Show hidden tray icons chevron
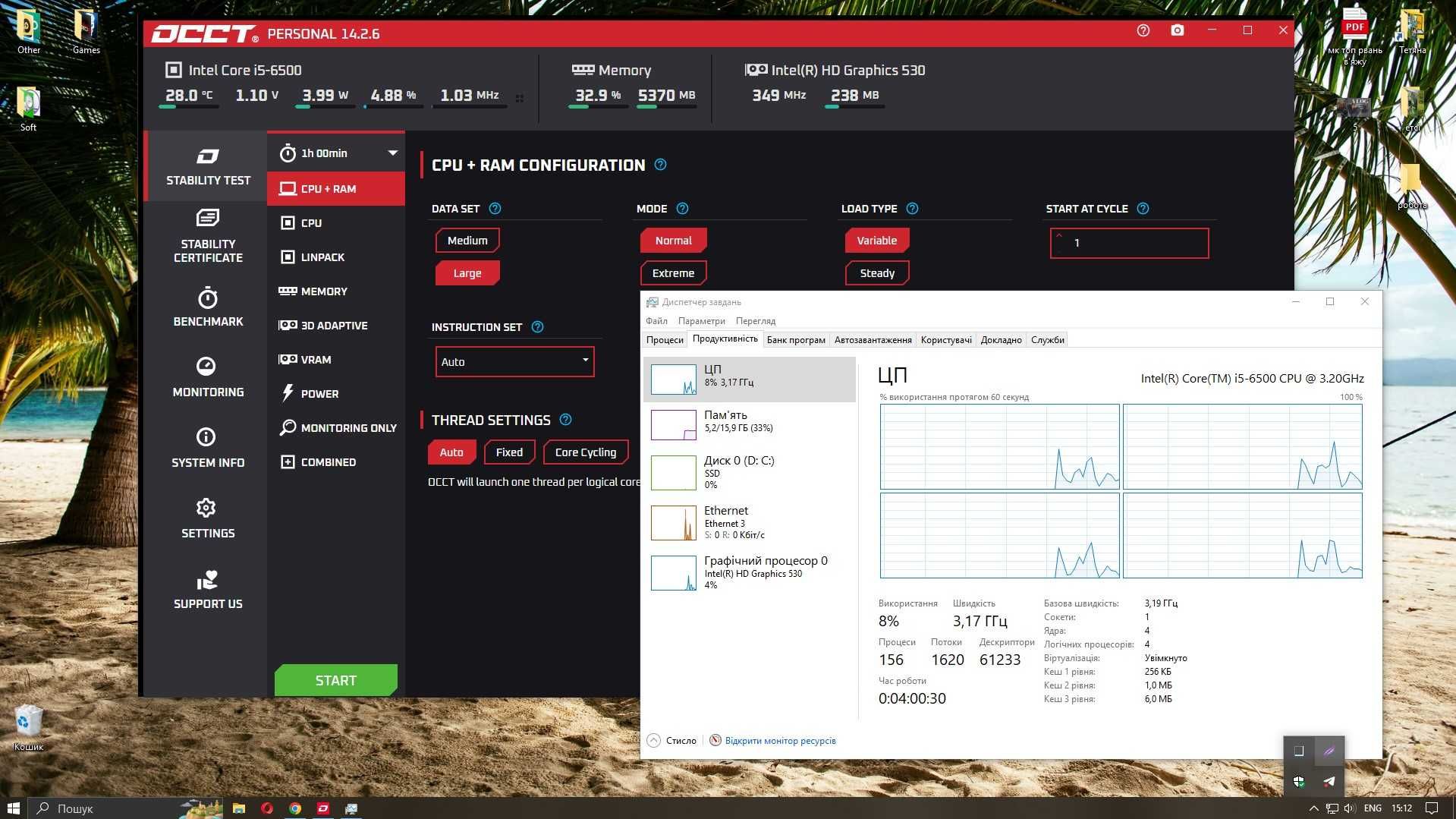The image size is (1456, 819). pos(1313,808)
